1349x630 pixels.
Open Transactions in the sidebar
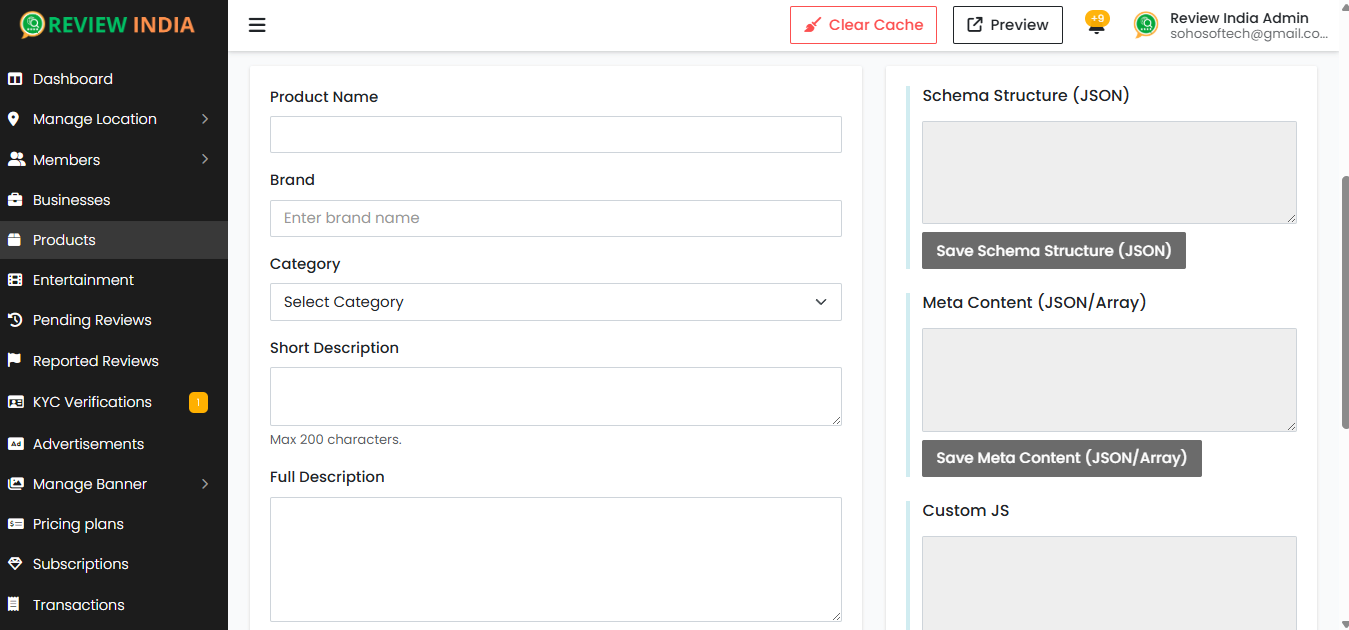(114, 605)
